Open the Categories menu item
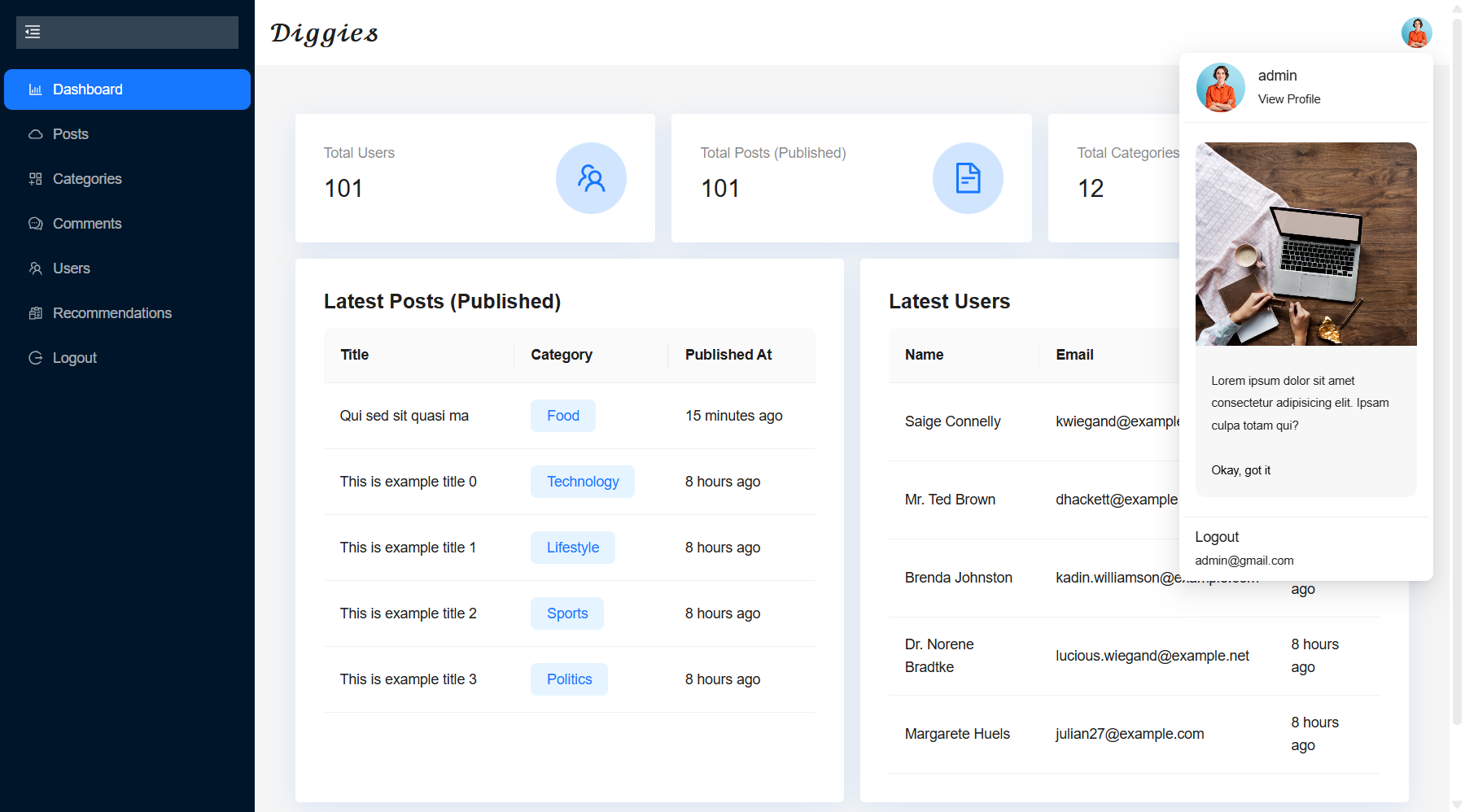 tap(87, 179)
